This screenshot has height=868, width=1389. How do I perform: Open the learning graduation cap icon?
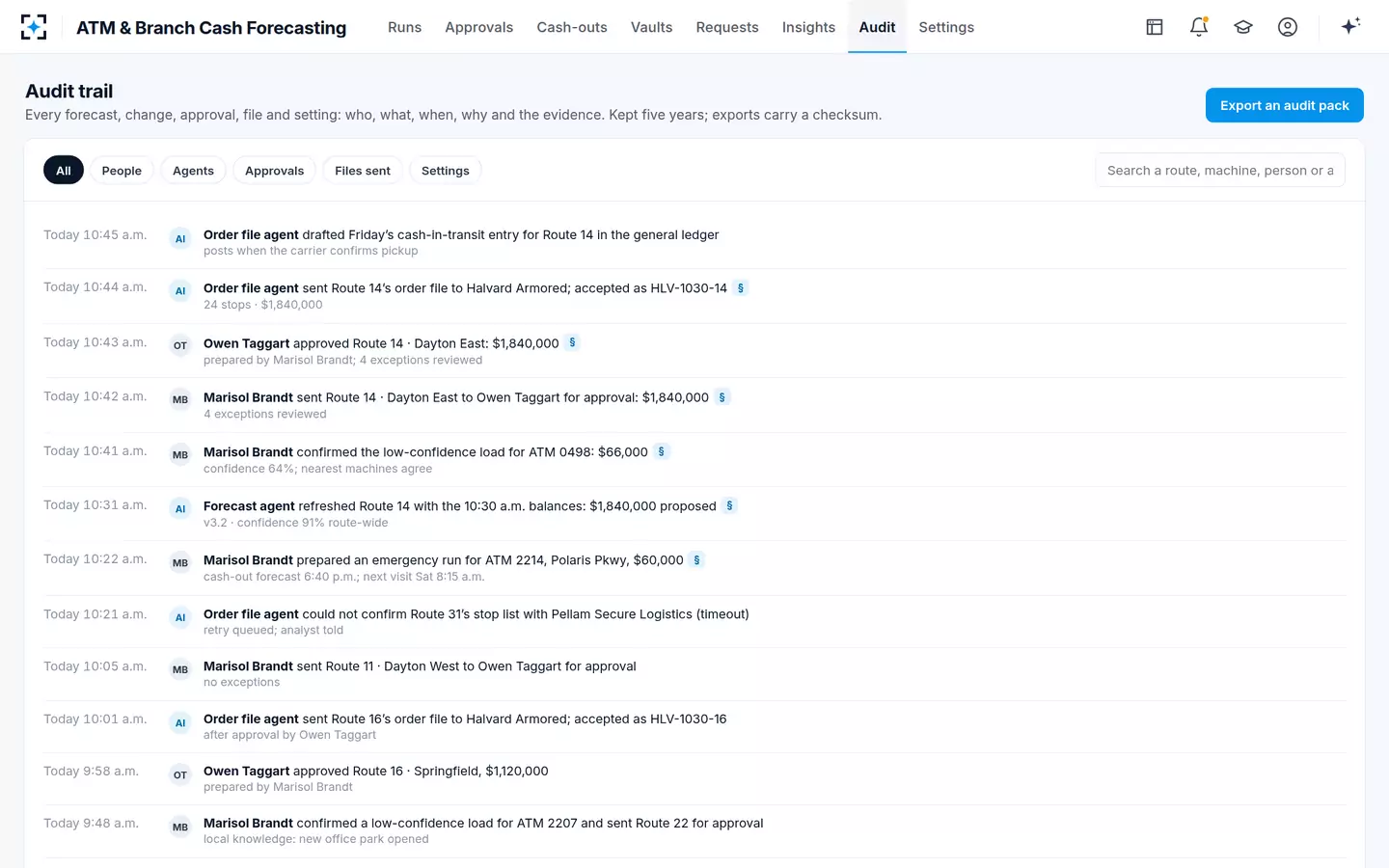pyautogui.click(x=1243, y=27)
